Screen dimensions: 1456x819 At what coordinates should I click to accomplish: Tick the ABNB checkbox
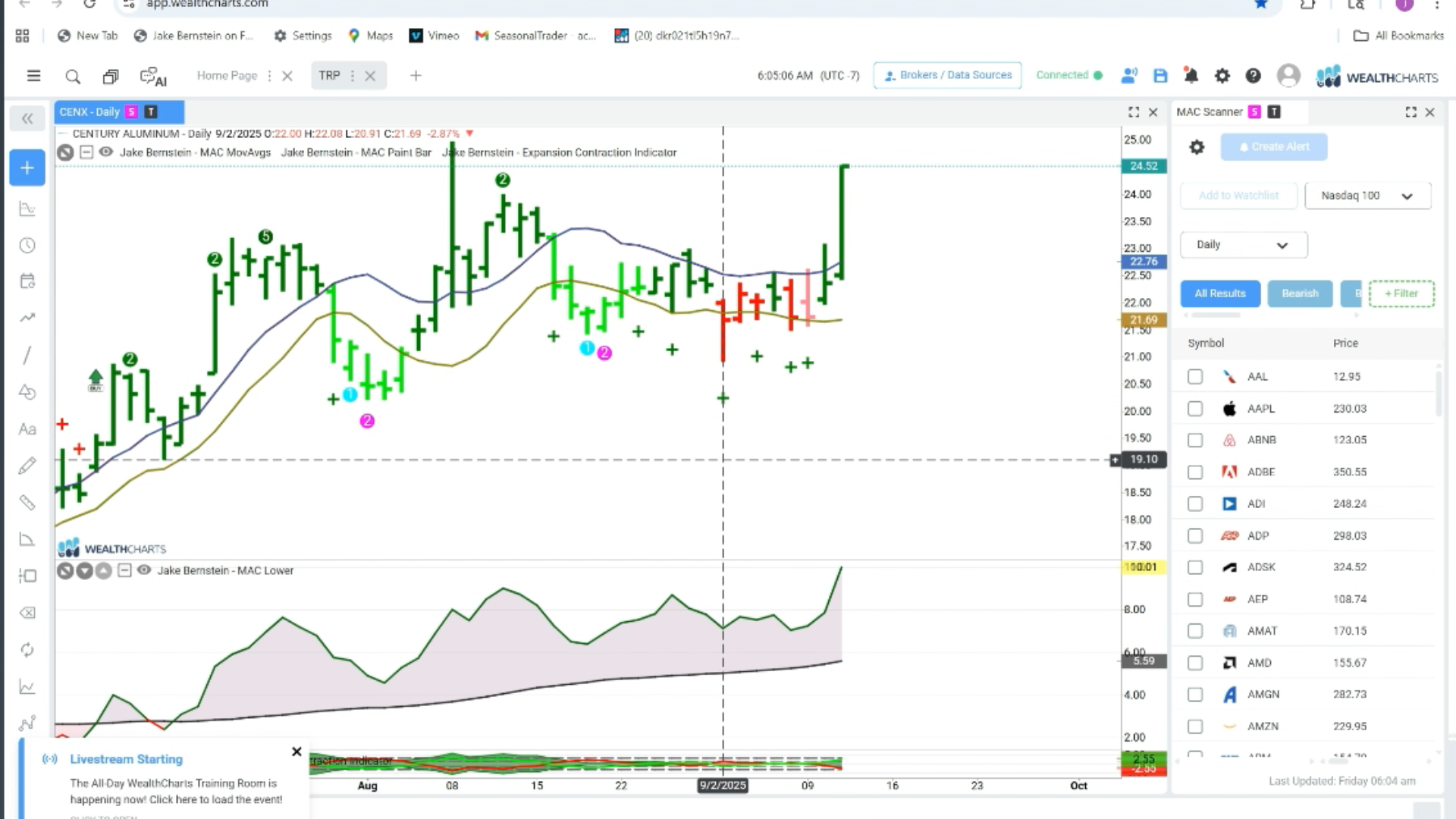pos(1195,441)
